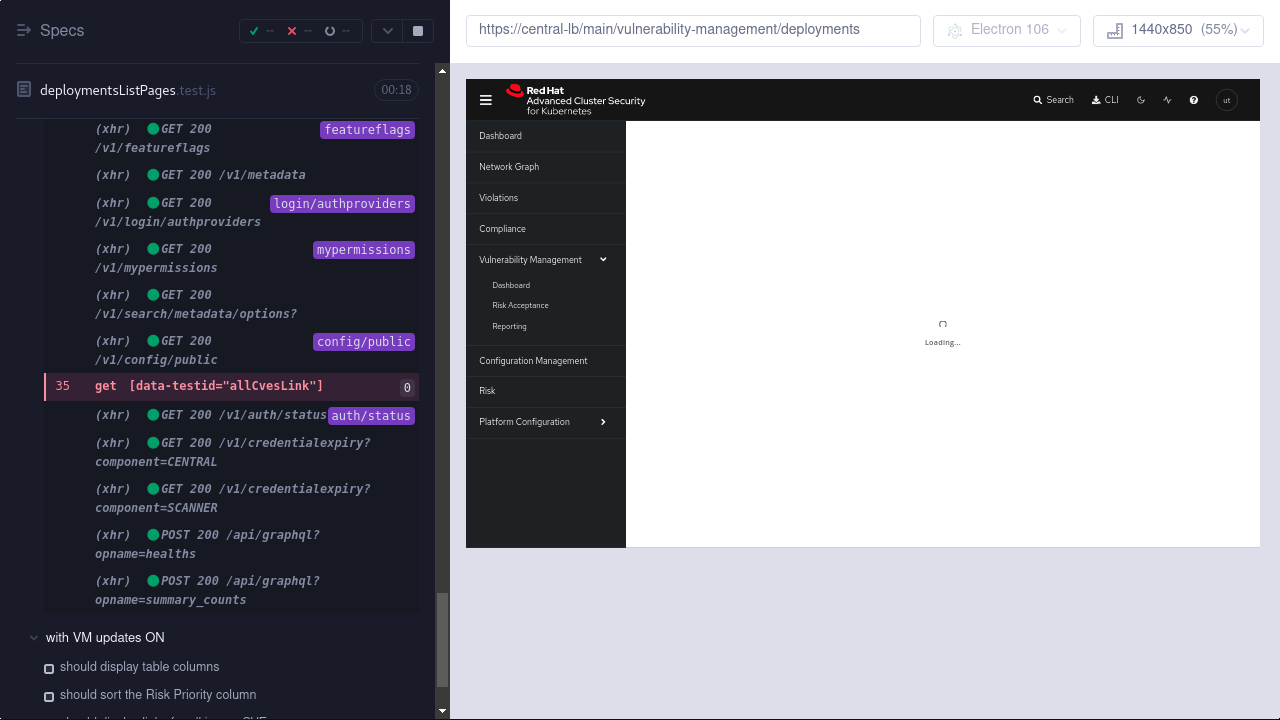Click the pending tests spinner counter
The width and height of the screenshot is (1280, 720).
click(x=337, y=31)
